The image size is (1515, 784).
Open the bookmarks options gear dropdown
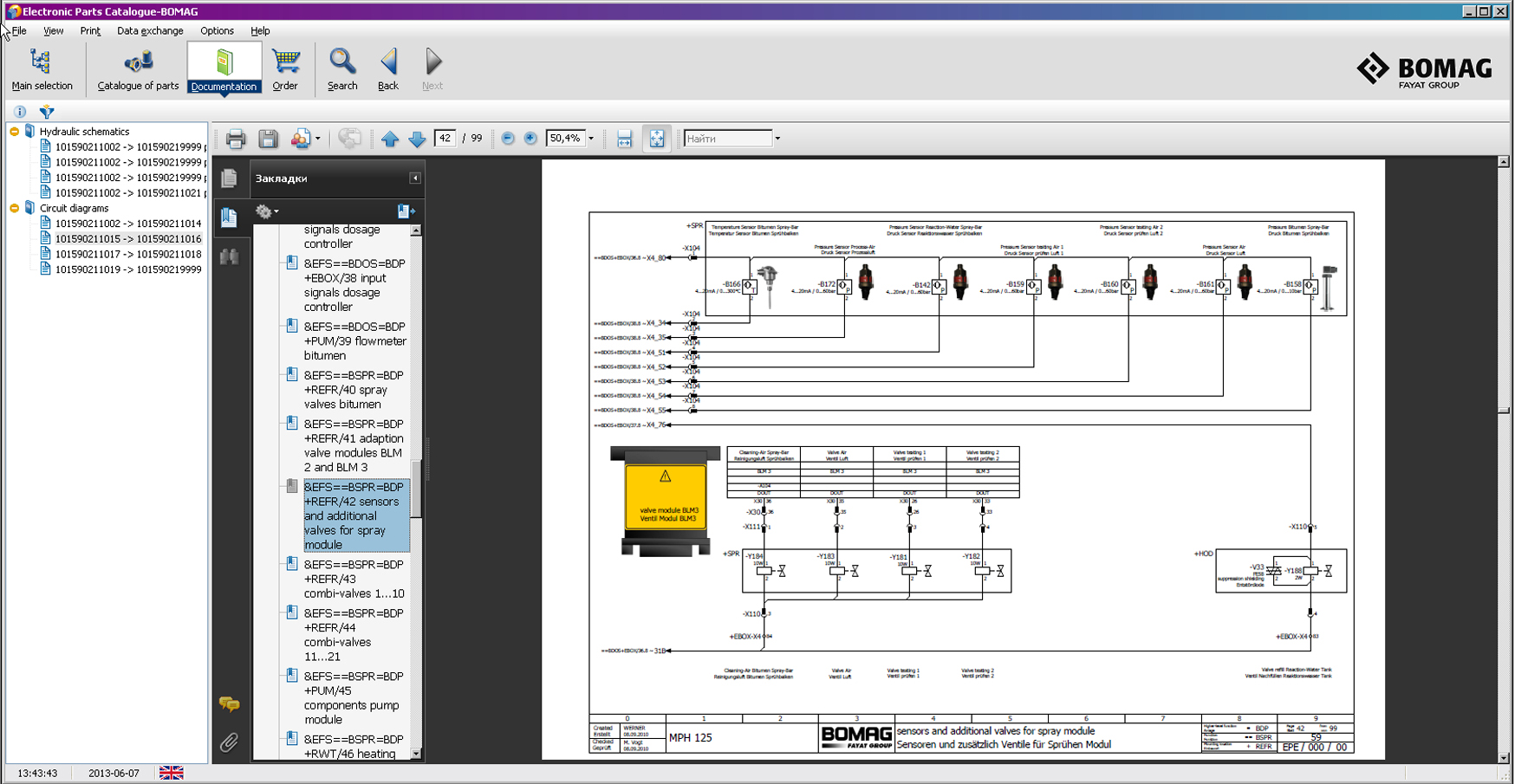click(267, 211)
